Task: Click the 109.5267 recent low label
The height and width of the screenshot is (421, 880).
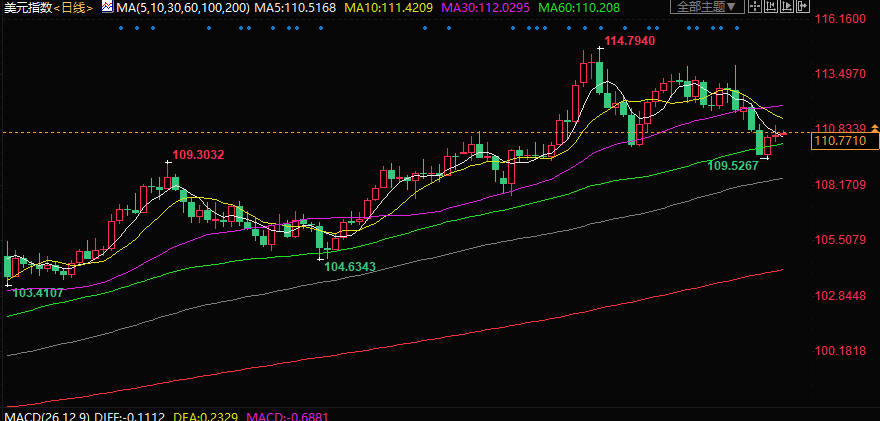Action: point(733,164)
